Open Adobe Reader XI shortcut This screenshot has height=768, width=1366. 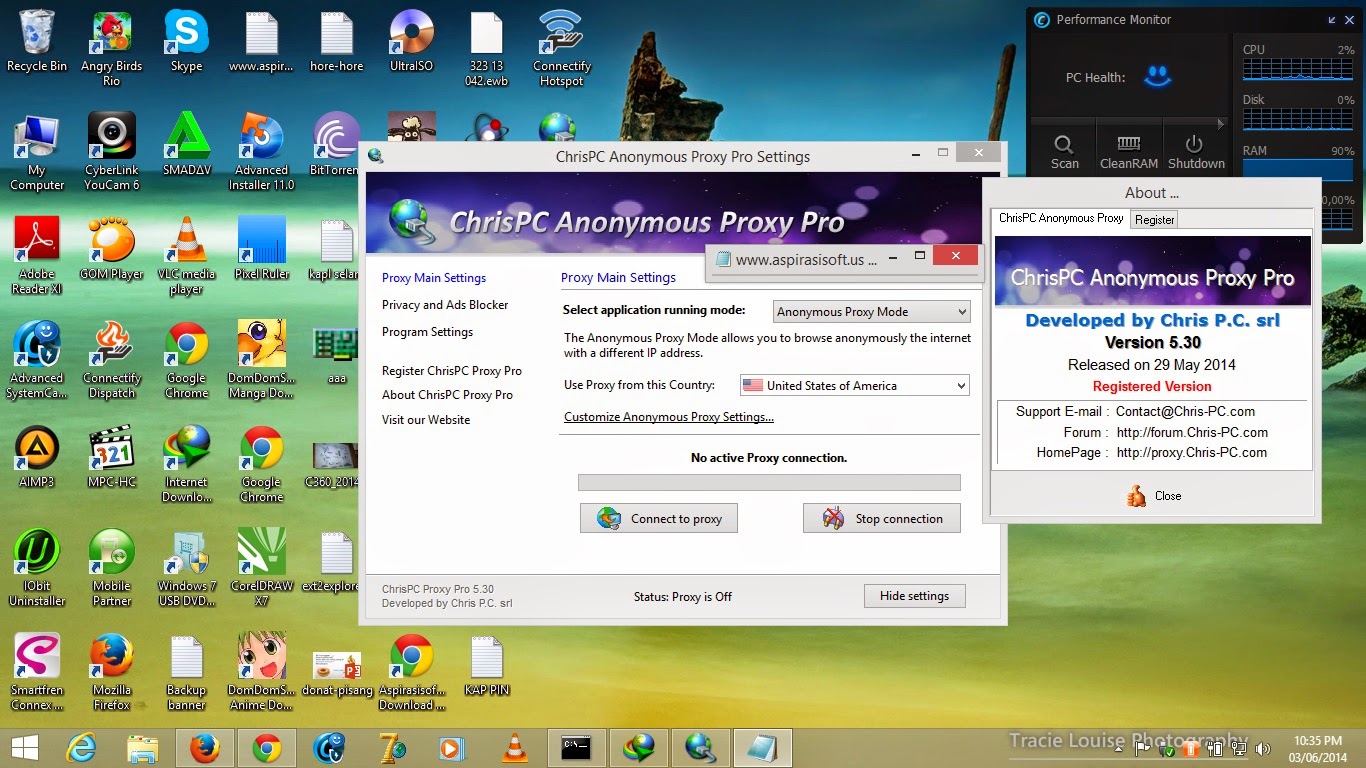37,257
